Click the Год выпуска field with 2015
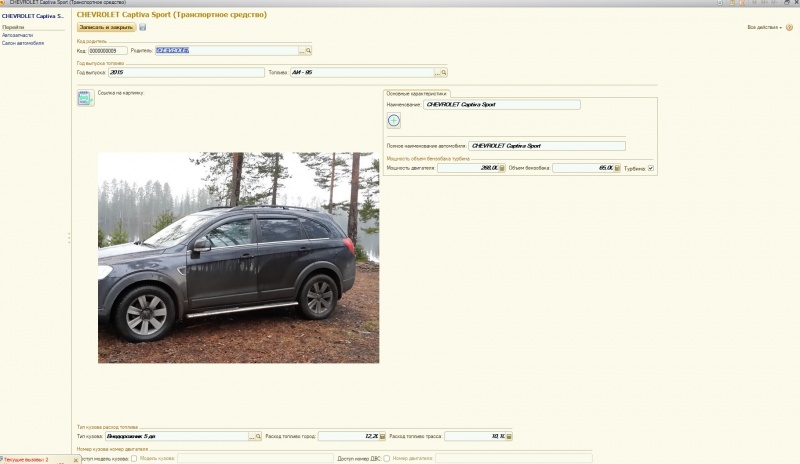The height and width of the screenshot is (464, 800). coord(186,72)
